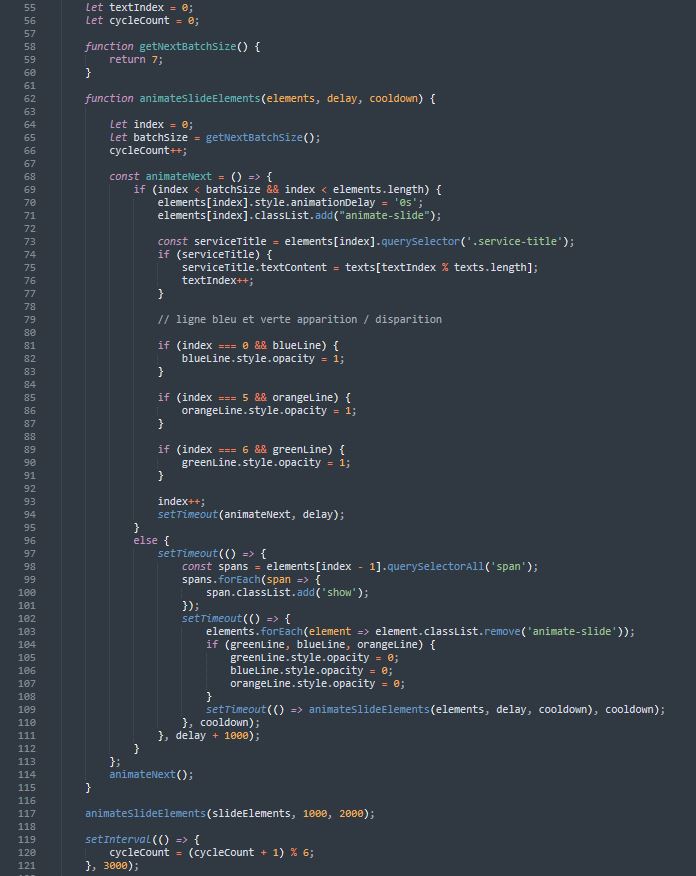
Task: Click 'serviceTitle.textContent' on line 75
Action: (254, 267)
